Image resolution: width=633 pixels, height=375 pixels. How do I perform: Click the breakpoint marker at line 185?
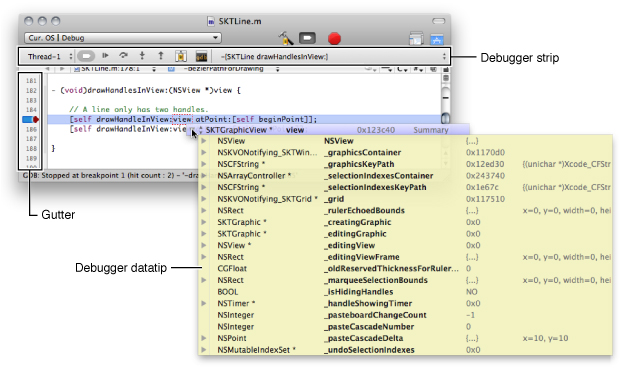point(31,119)
